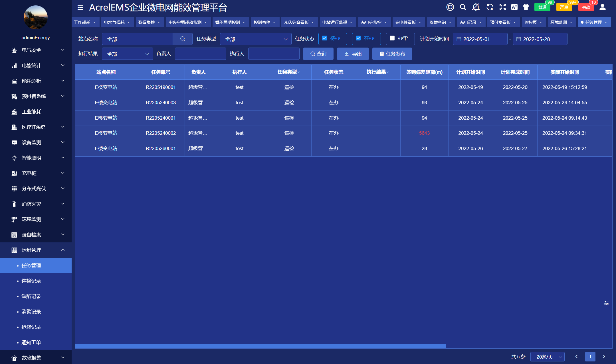Select the highlighted submenu item in sidebar
This screenshot has width=616, height=364.
pos(36,265)
